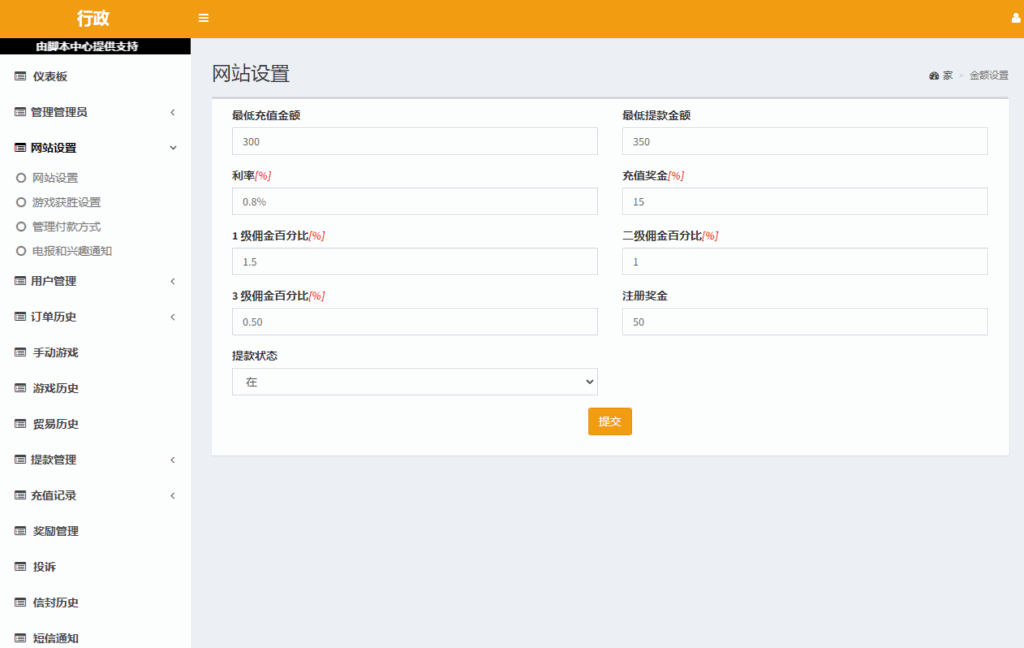Open the 短信通知 menu item
1024x648 pixels.
pos(55,638)
